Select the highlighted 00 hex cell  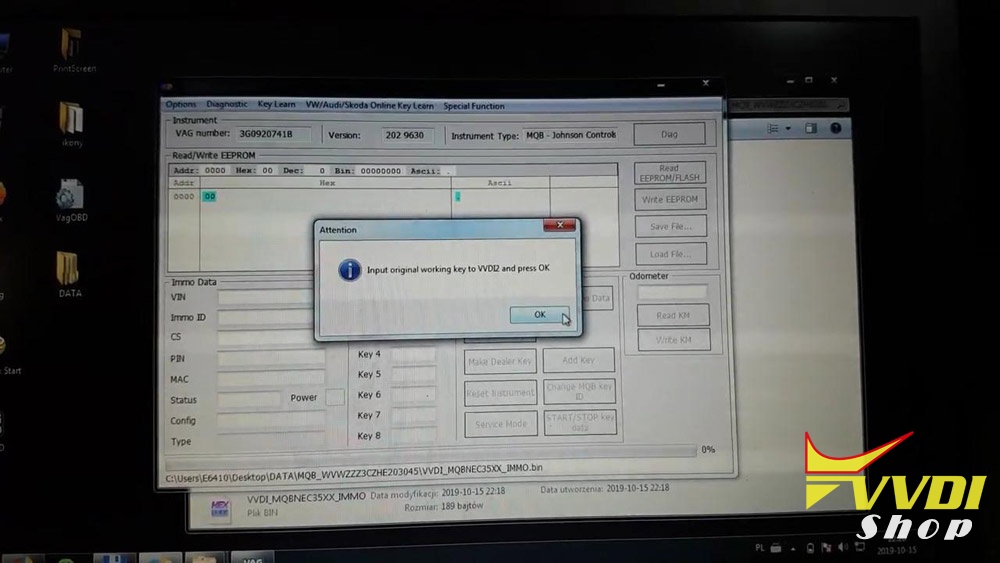coord(209,196)
